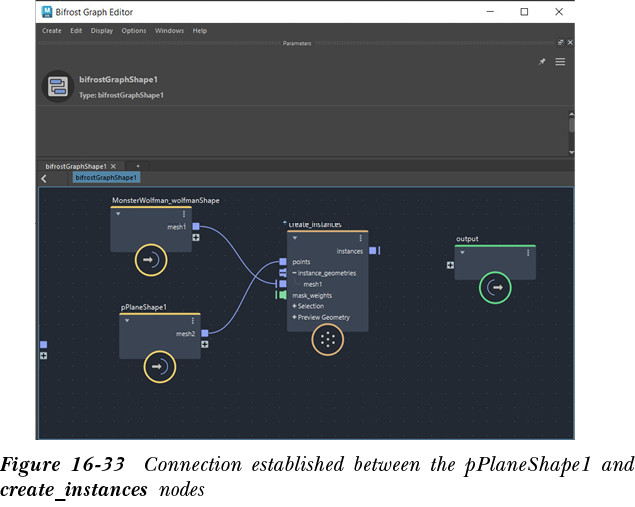Screen dimensions: 635x507
Task: Open the Parameters panel hamburger menu
Action: [x=560, y=62]
